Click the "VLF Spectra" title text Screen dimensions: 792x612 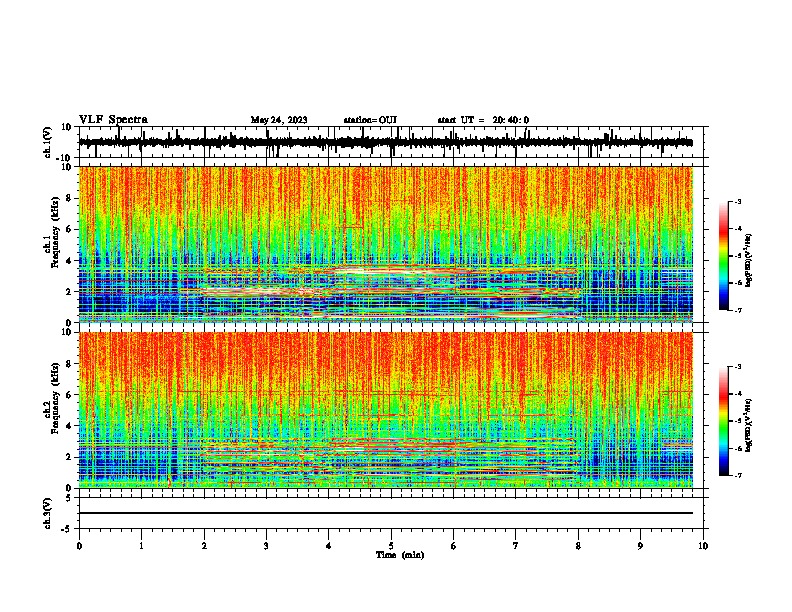(113, 120)
